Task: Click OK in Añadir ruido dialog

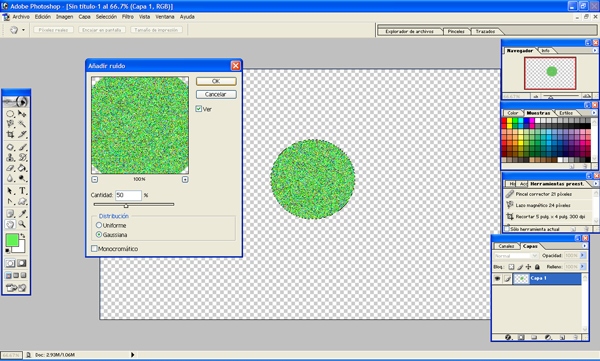Action: tap(216, 81)
